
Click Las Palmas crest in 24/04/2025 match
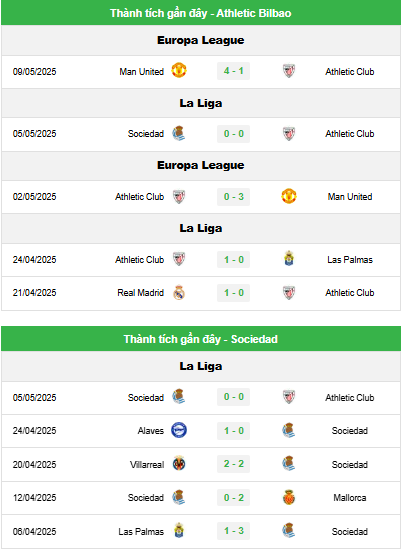[289, 259]
